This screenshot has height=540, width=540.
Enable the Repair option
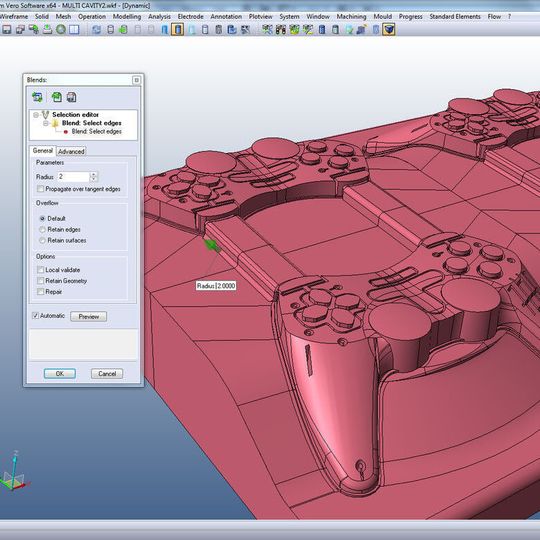(x=40, y=292)
